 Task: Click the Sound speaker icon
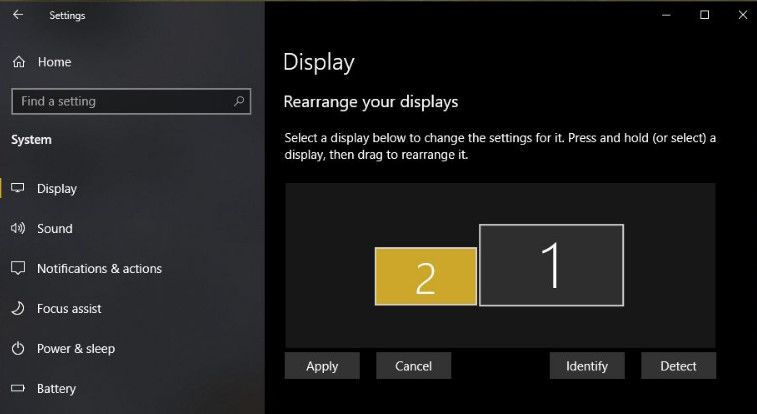click(x=18, y=228)
